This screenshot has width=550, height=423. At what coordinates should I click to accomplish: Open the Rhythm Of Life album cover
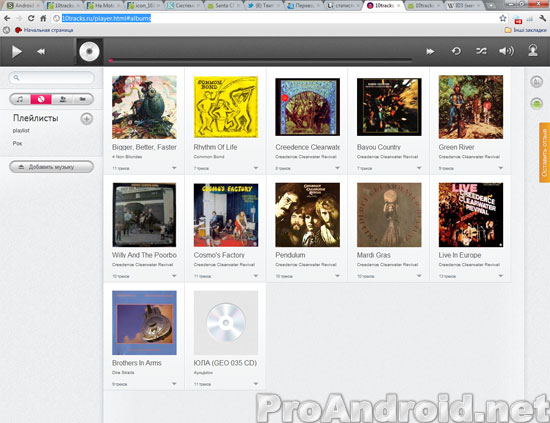[226, 107]
